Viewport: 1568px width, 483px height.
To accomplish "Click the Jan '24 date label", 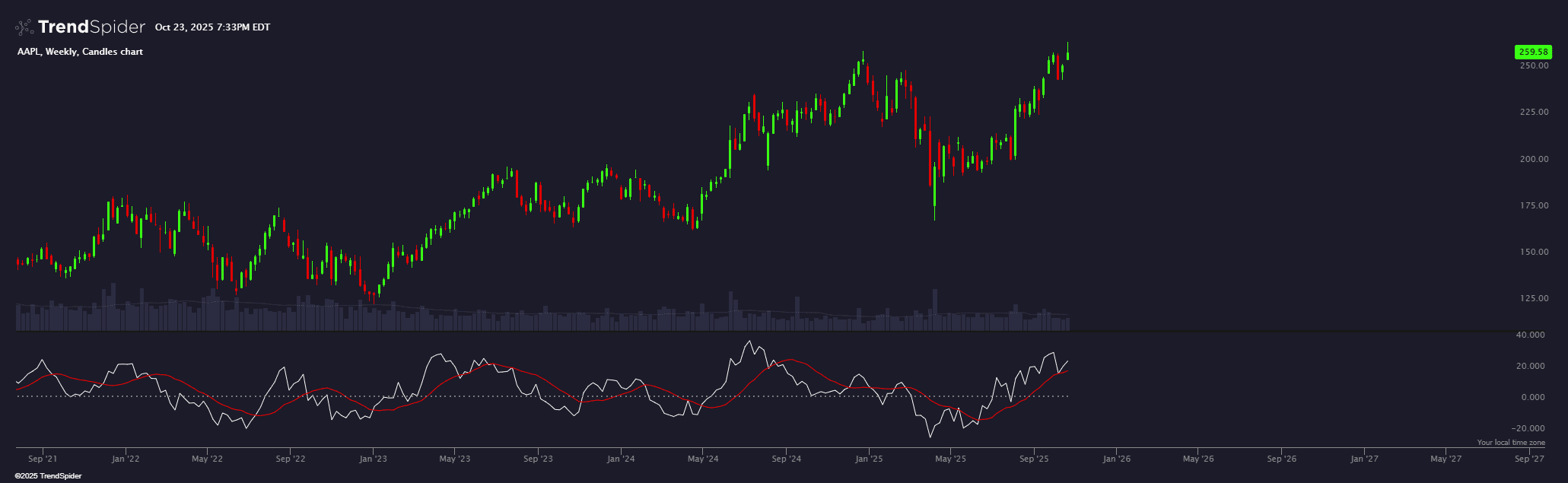I will point(621,459).
